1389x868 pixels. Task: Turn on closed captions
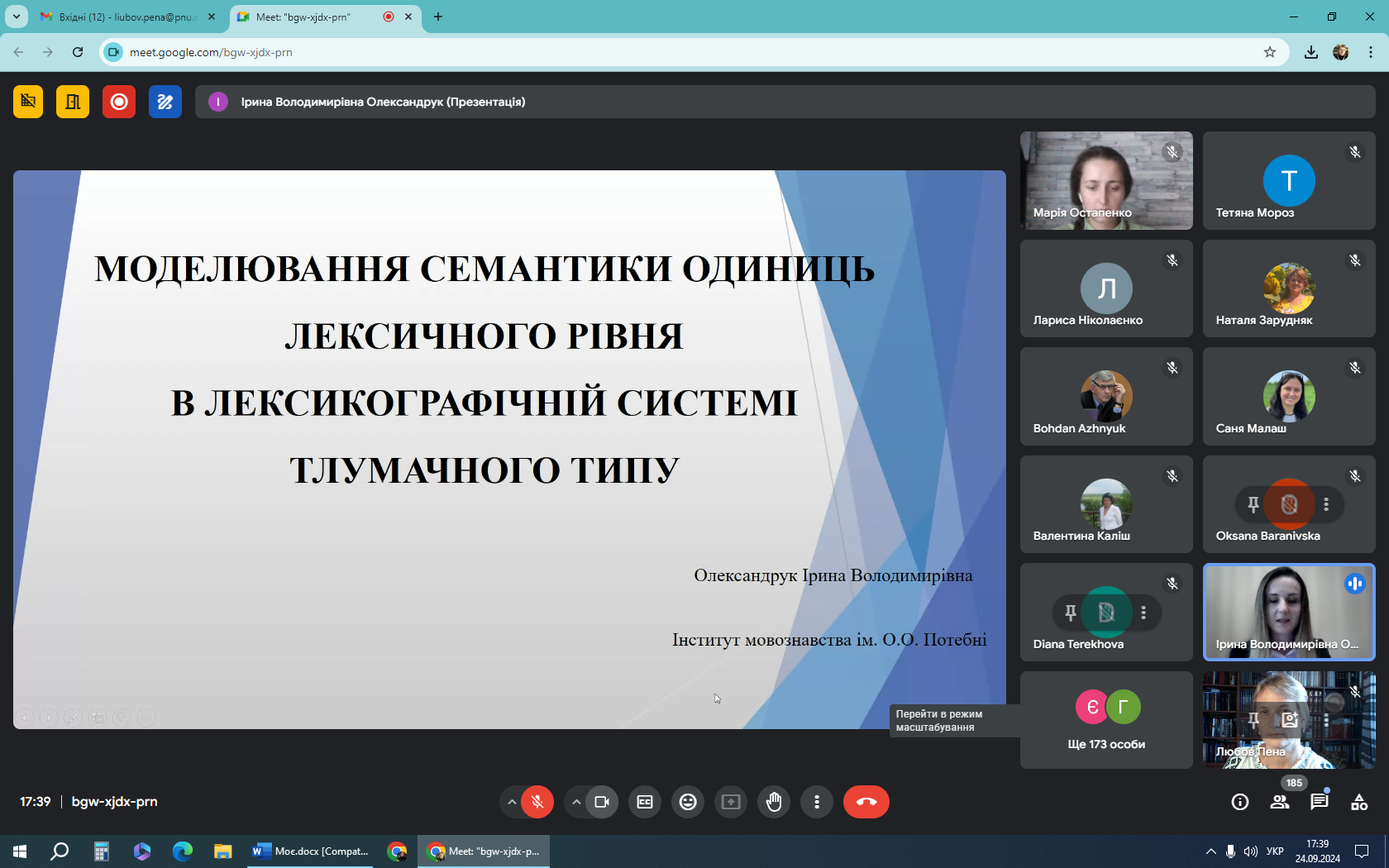pyautogui.click(x=645, y=802)
